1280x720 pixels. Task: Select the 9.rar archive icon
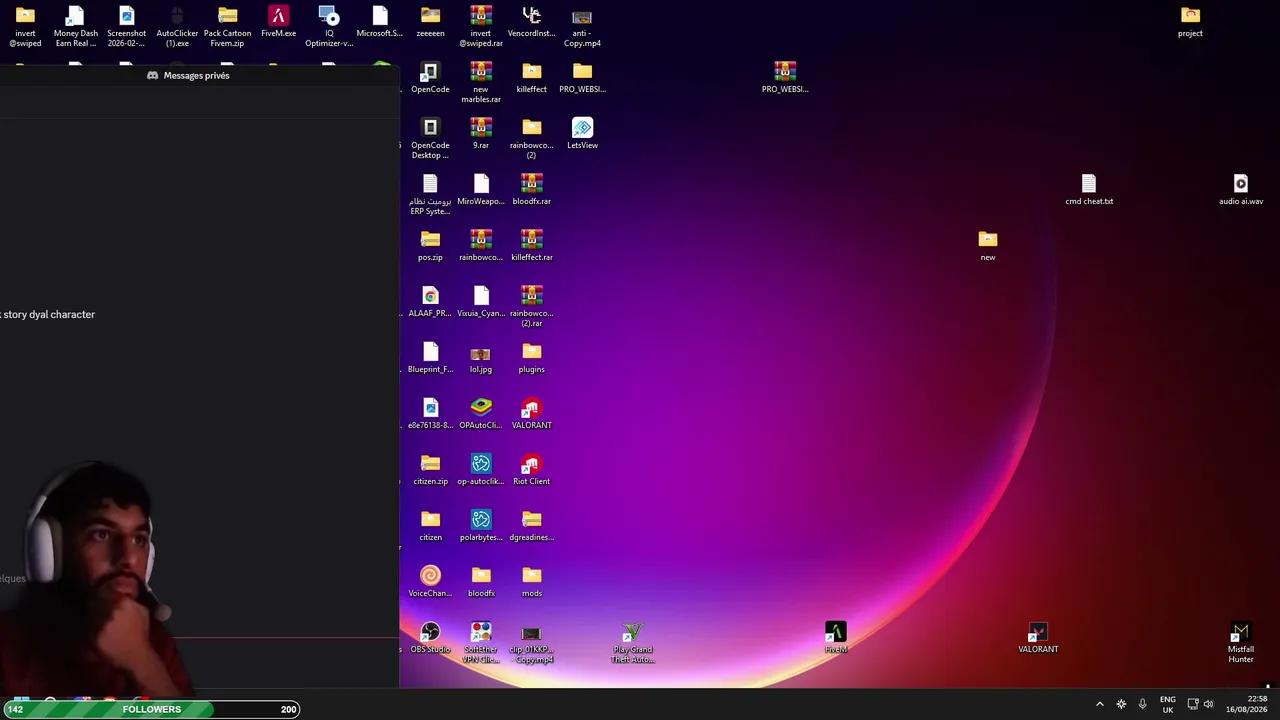[x=481, y=134]
